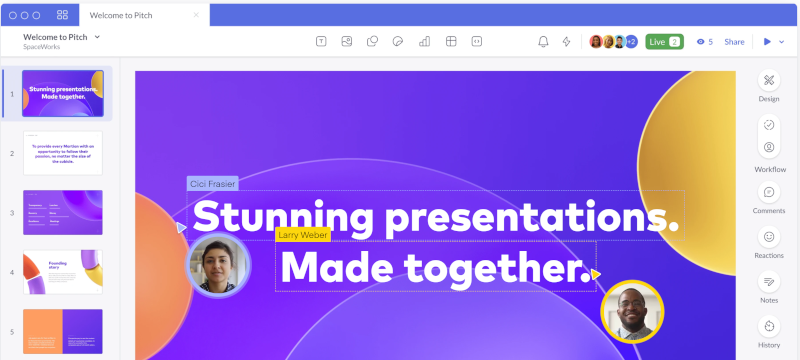The width and height of the screenshot is (800, 360).
Task: Select the Text tool in toolbar
Action: coord(321,42)
